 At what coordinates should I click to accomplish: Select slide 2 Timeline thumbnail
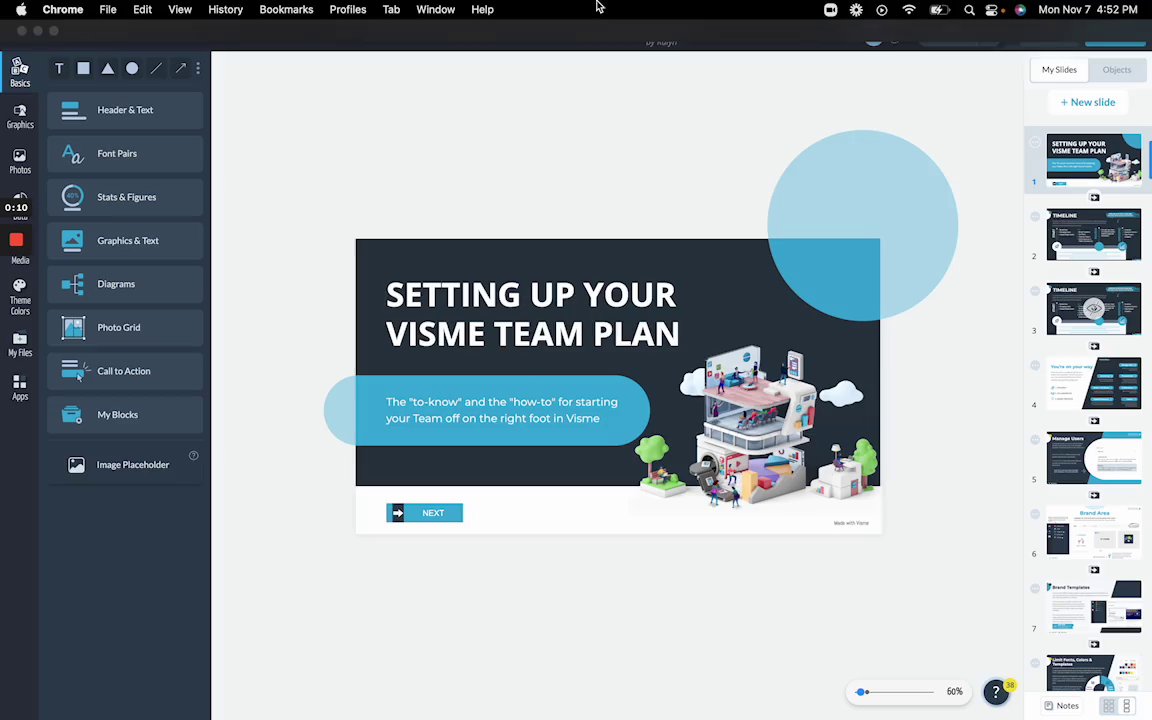pyautogui.click(x=1093, y=234)
